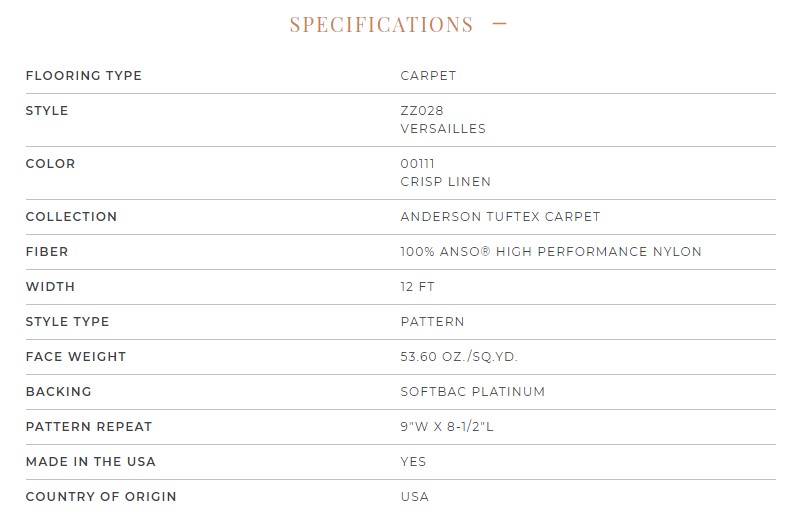Click the PATTERN style type value
The width and height of the screenshot is (799, 525).
pyautogui.click(x=432, y=322)
